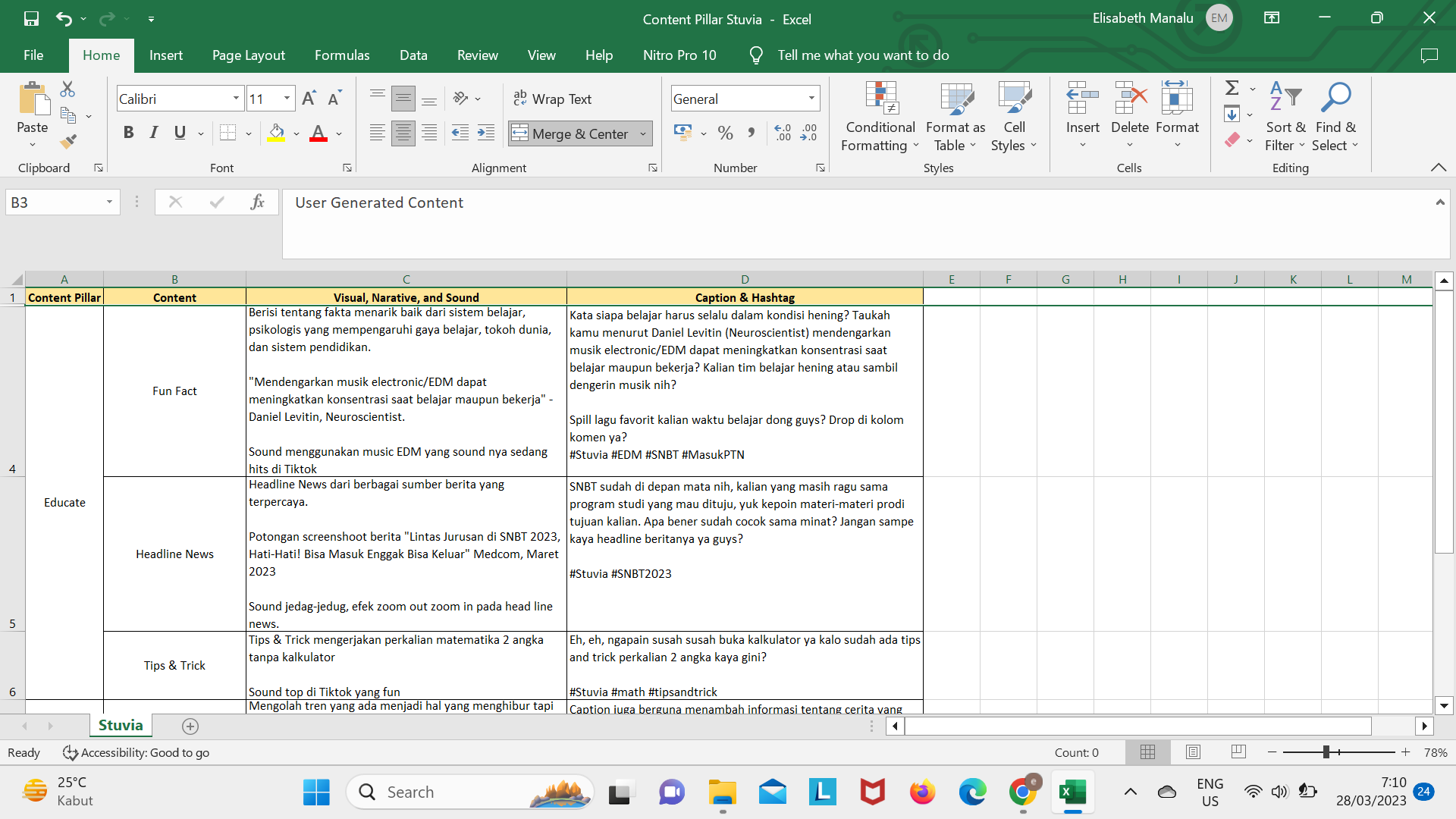Click the Clear eraser icon

1232,140
